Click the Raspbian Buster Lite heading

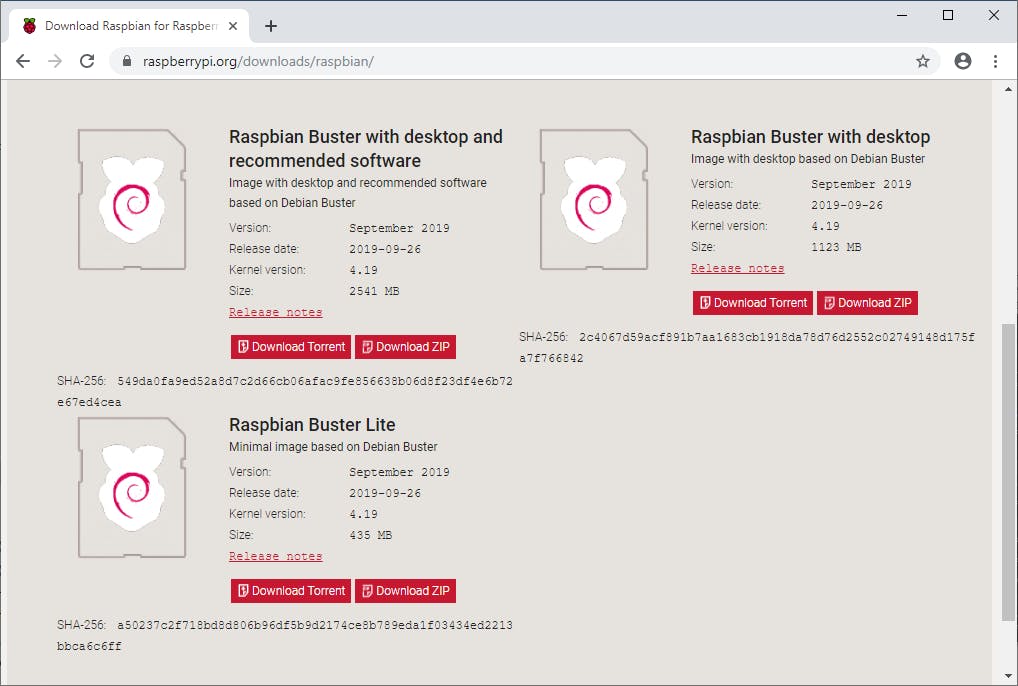pos(312,424)
